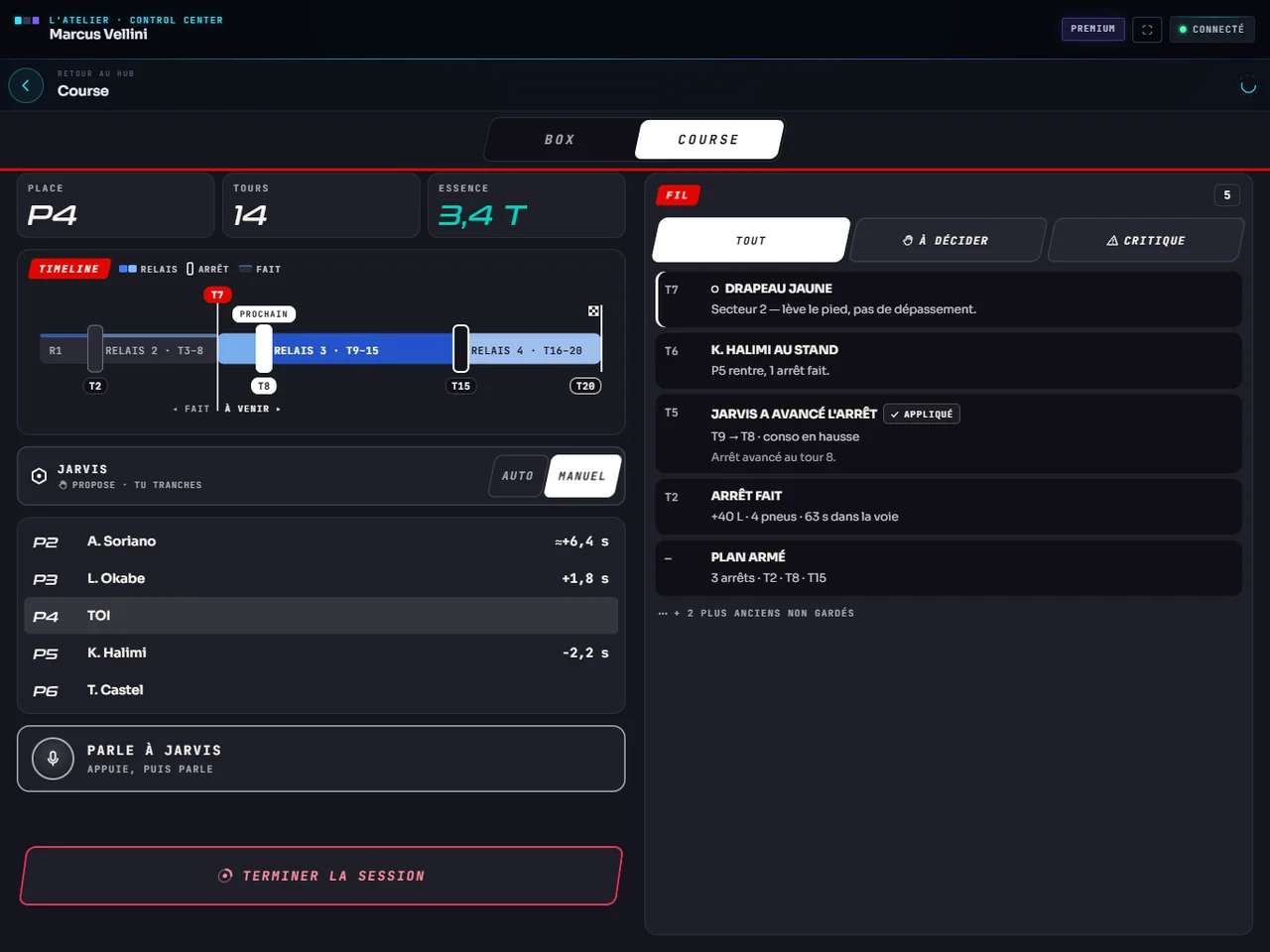Click the pit stop handle above T8
This screenshot has height=952, width=1270.
[264, 348]
